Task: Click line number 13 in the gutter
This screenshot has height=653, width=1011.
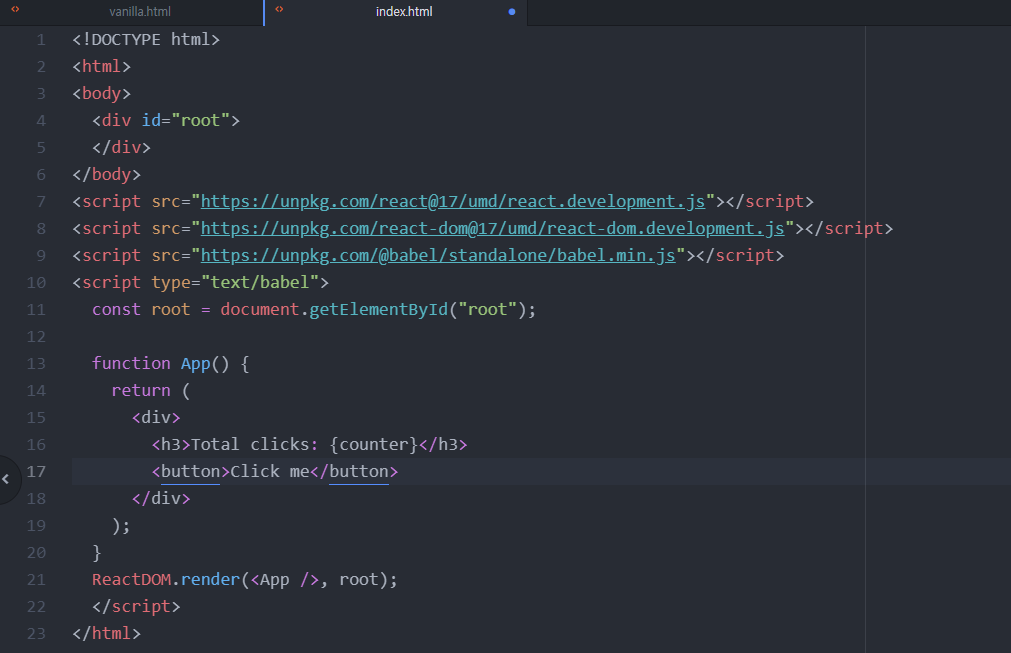Action: [x=36, y=364]
